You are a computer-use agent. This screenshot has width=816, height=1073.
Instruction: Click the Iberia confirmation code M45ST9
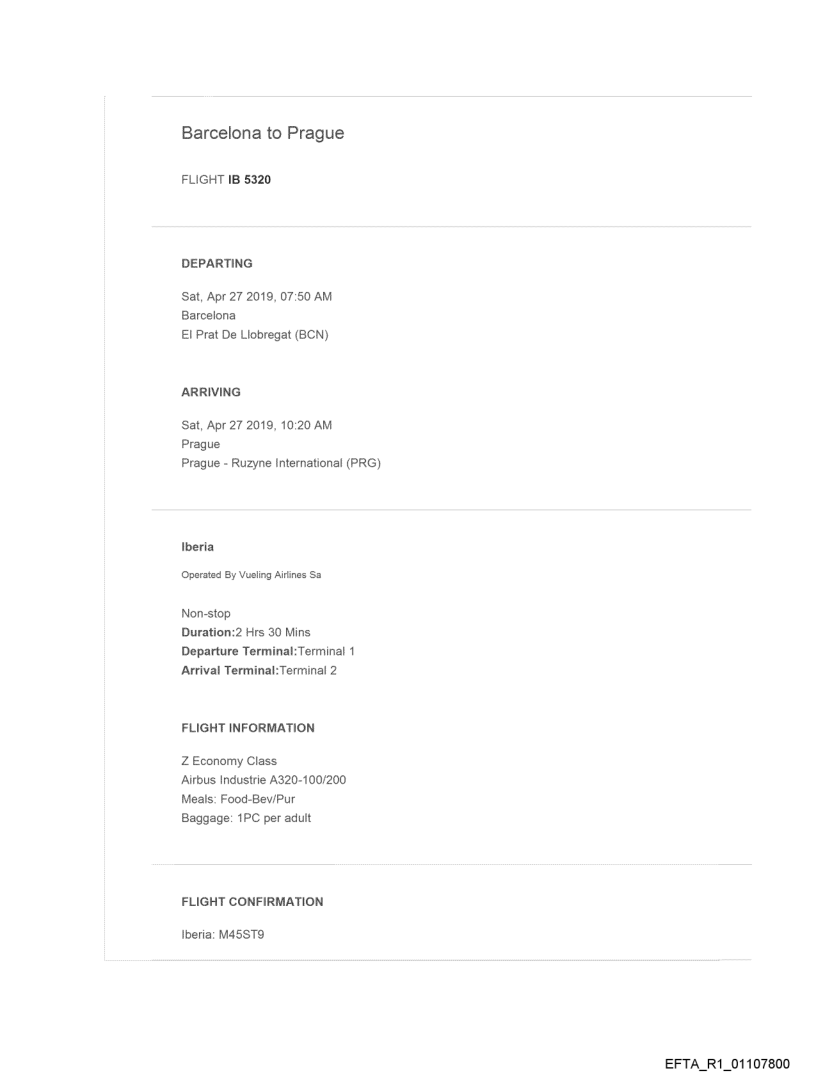(240, 934)
